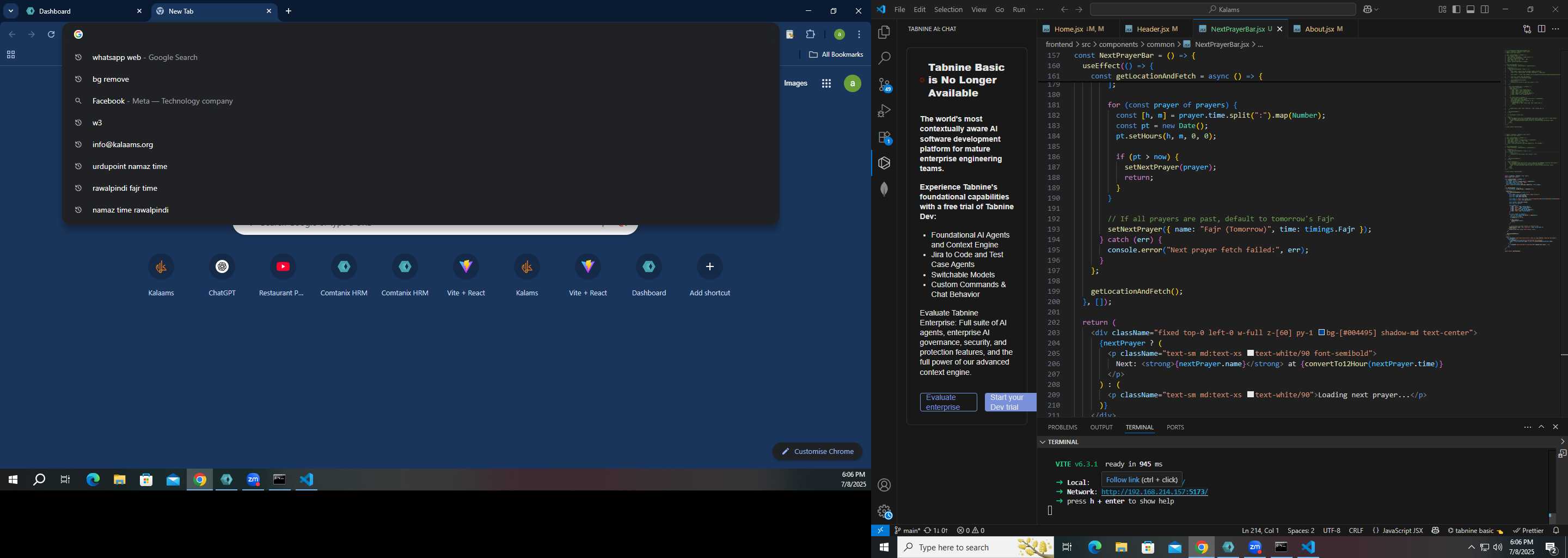Image resolution: width=1568 pixels, height=558 pixels.
Task: Open Chrome Extensions puzzle icon
Action: pyautogui.click(x=811, y=35)
